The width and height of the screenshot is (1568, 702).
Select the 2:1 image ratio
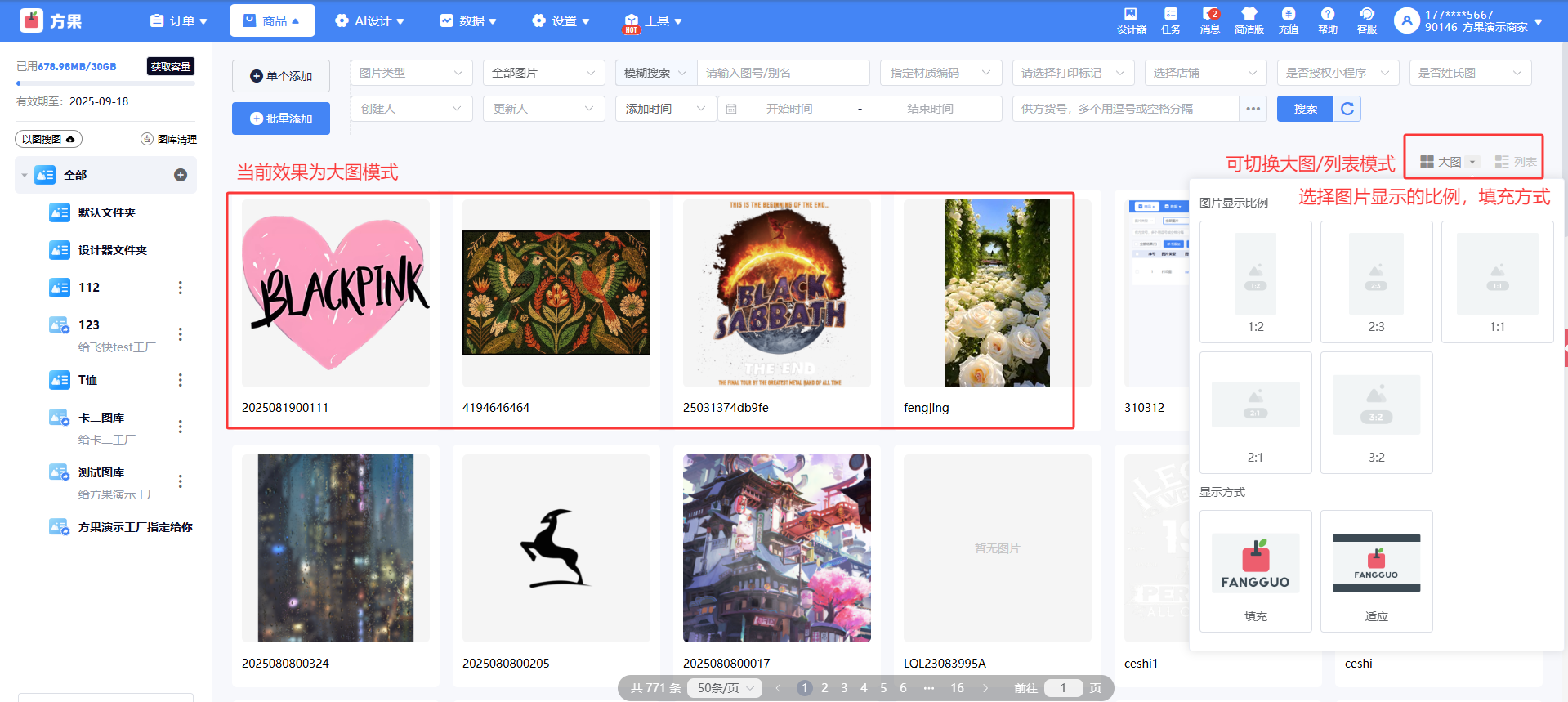[x=1256, y=413]
